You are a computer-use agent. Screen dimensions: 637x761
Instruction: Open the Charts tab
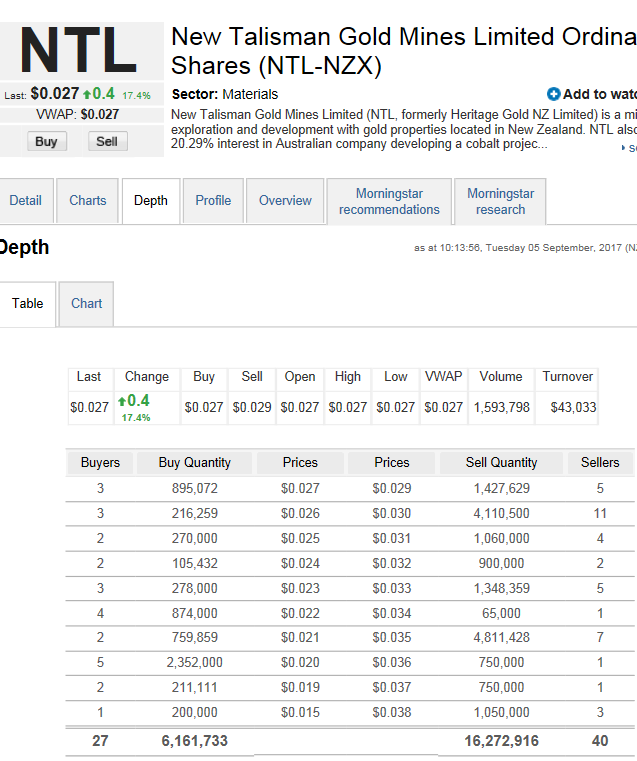[x=88, y=200]
